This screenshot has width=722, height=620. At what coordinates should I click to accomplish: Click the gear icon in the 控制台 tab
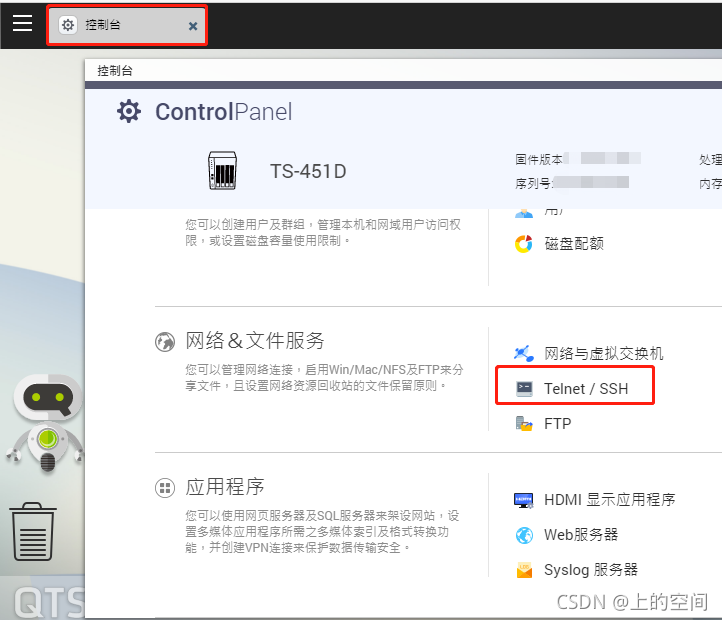coord(68,25)
